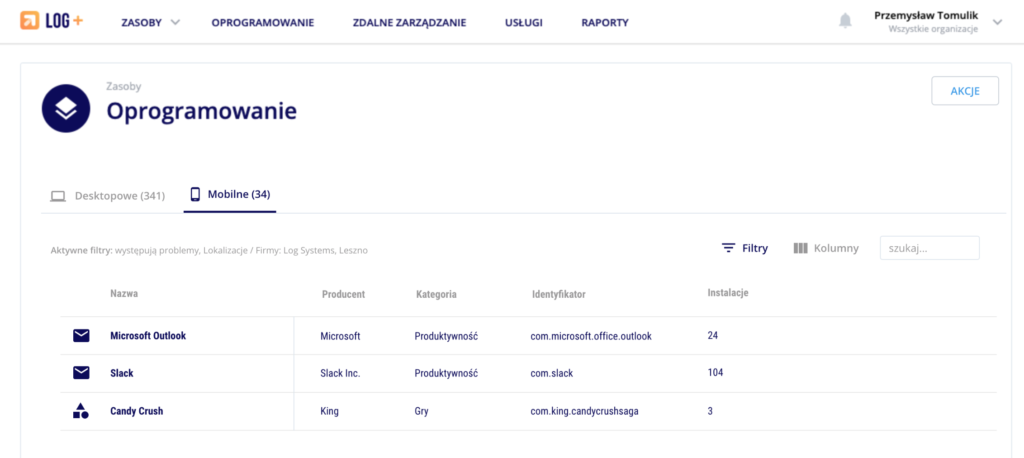Open the notifications bell
Screen dimensions: 1024x458
coord(845,21)
